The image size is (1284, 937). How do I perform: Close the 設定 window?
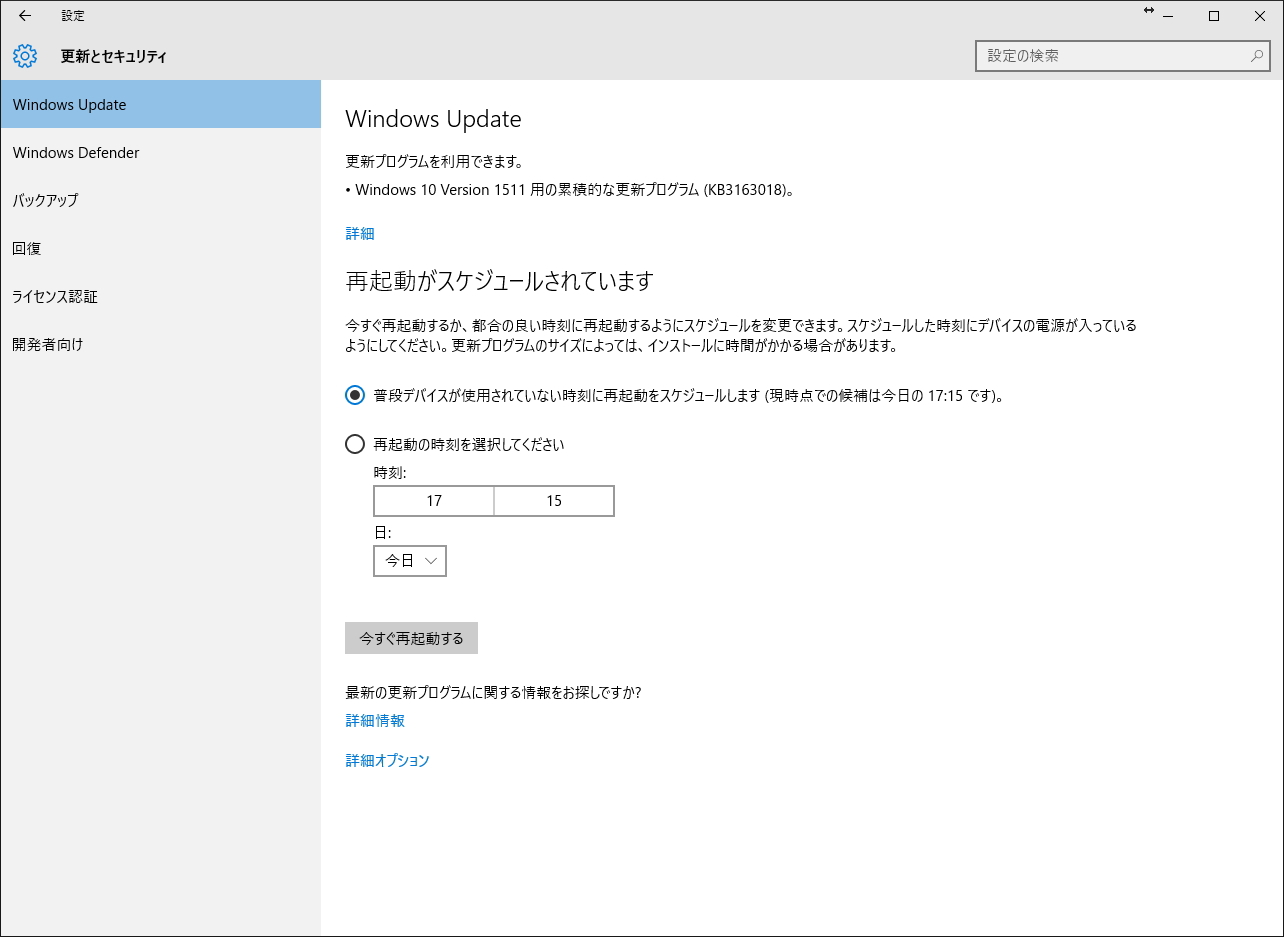pyautogui.click(x=1260, y=15)
